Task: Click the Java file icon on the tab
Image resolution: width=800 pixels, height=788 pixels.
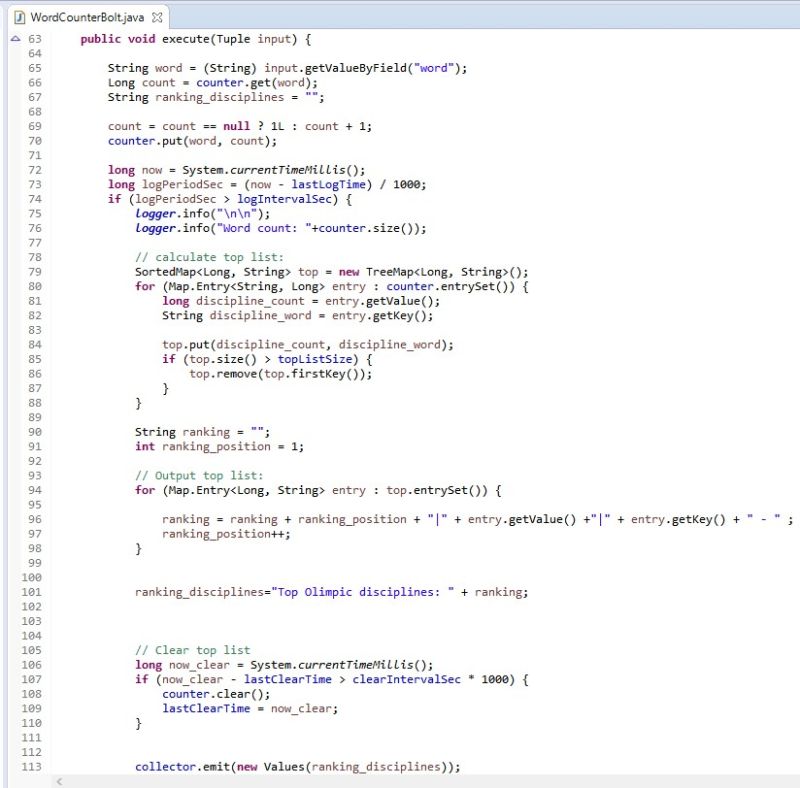Action: pyautogui.click(x=19, y=18)
